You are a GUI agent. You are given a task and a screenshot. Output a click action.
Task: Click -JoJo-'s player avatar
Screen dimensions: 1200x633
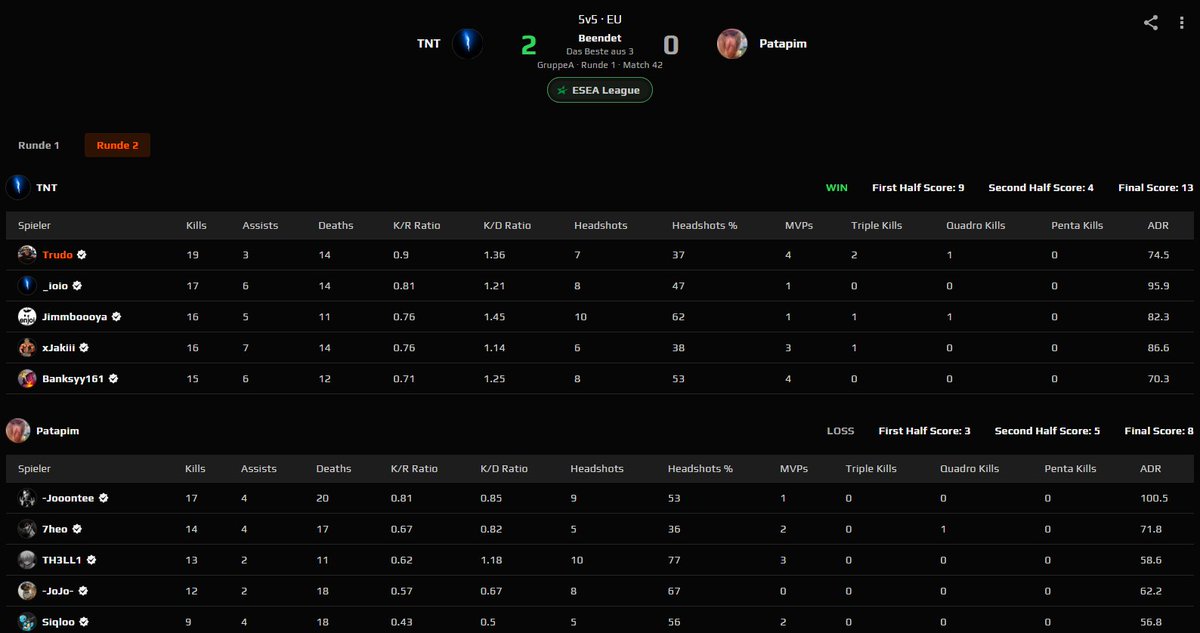(27, 591)
